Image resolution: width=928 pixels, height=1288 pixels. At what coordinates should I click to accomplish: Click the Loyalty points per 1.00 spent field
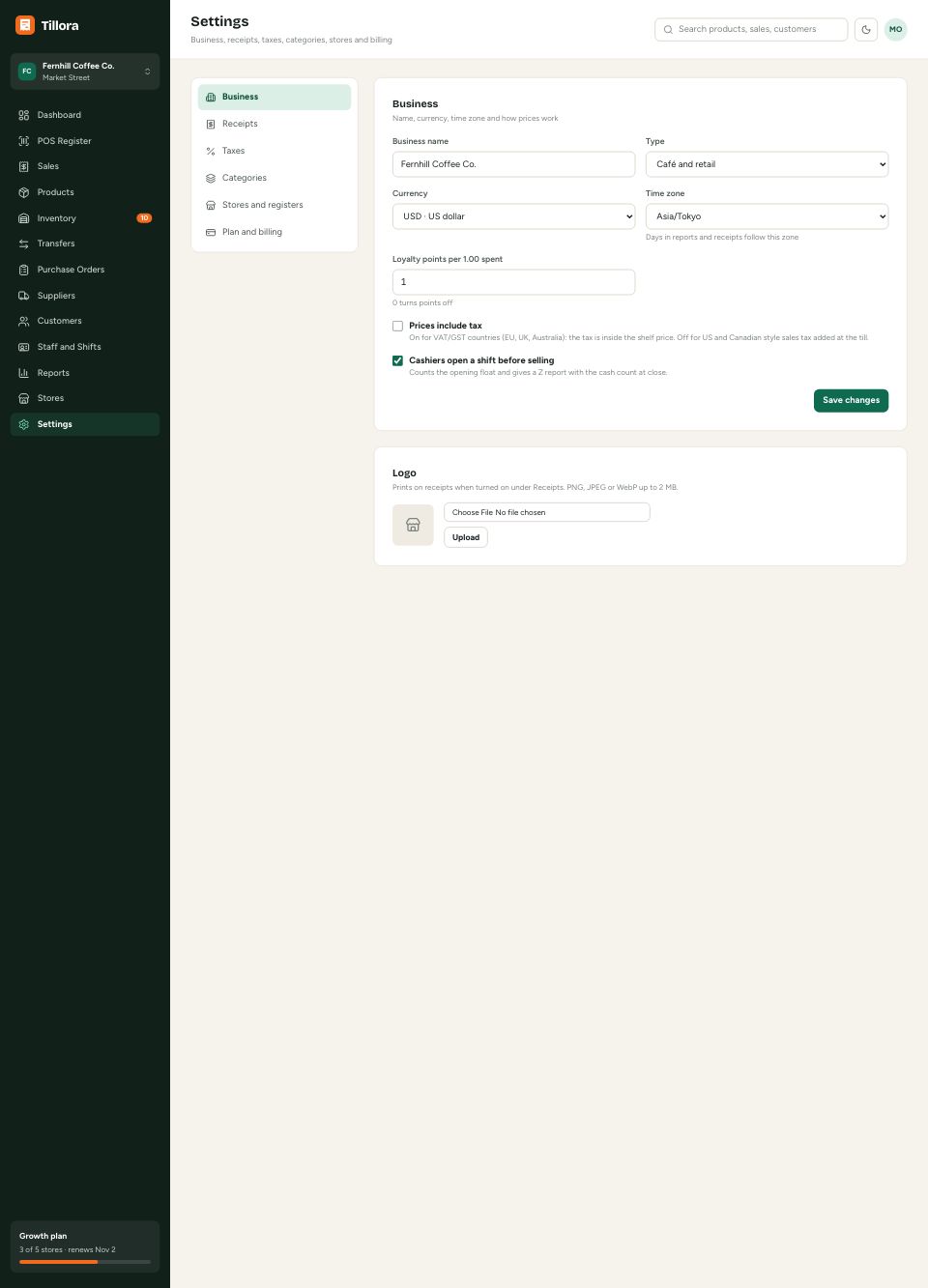[x=513, y=282]
